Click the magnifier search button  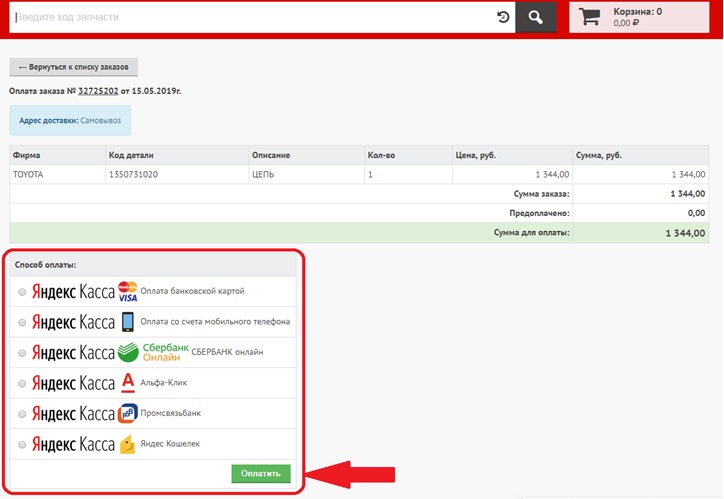(x=536, y=17)
